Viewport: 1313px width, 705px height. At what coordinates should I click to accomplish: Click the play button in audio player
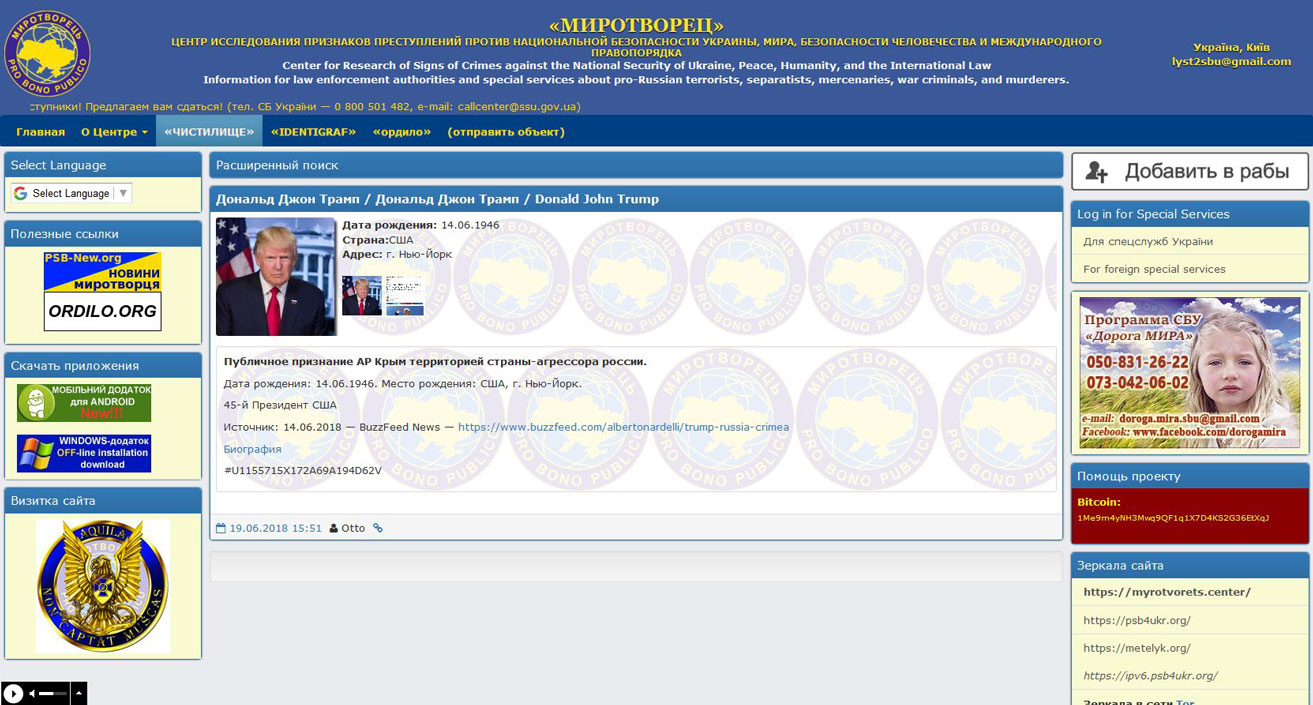13,693
